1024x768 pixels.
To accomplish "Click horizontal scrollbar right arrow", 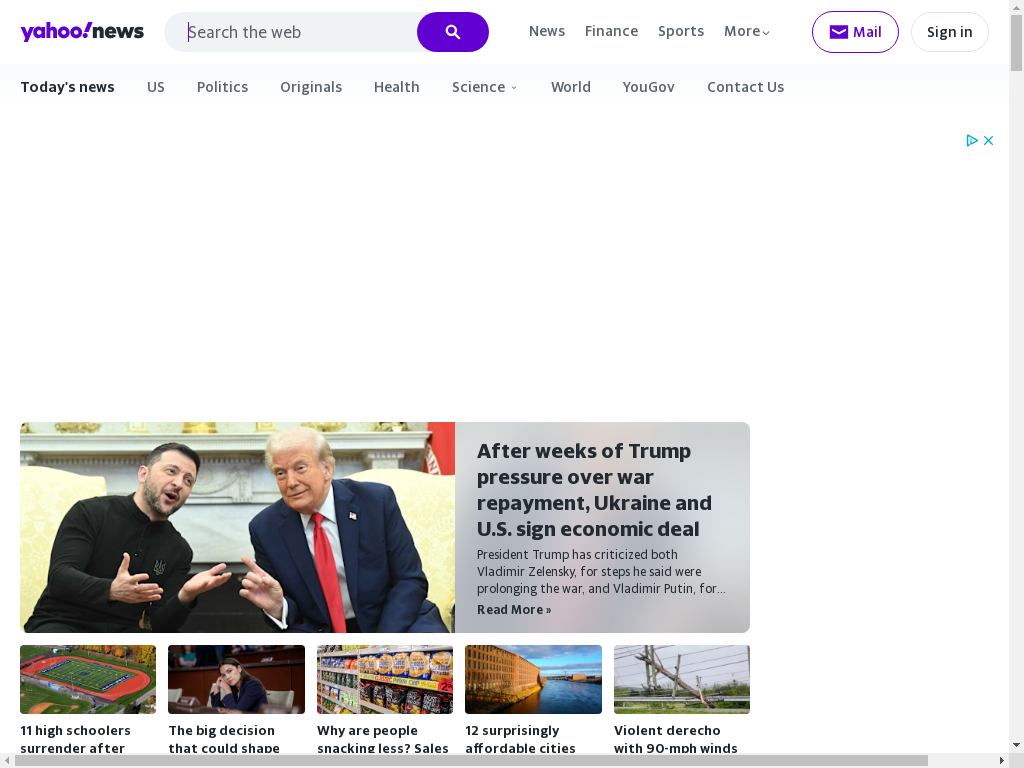I will click(1002, 761).
